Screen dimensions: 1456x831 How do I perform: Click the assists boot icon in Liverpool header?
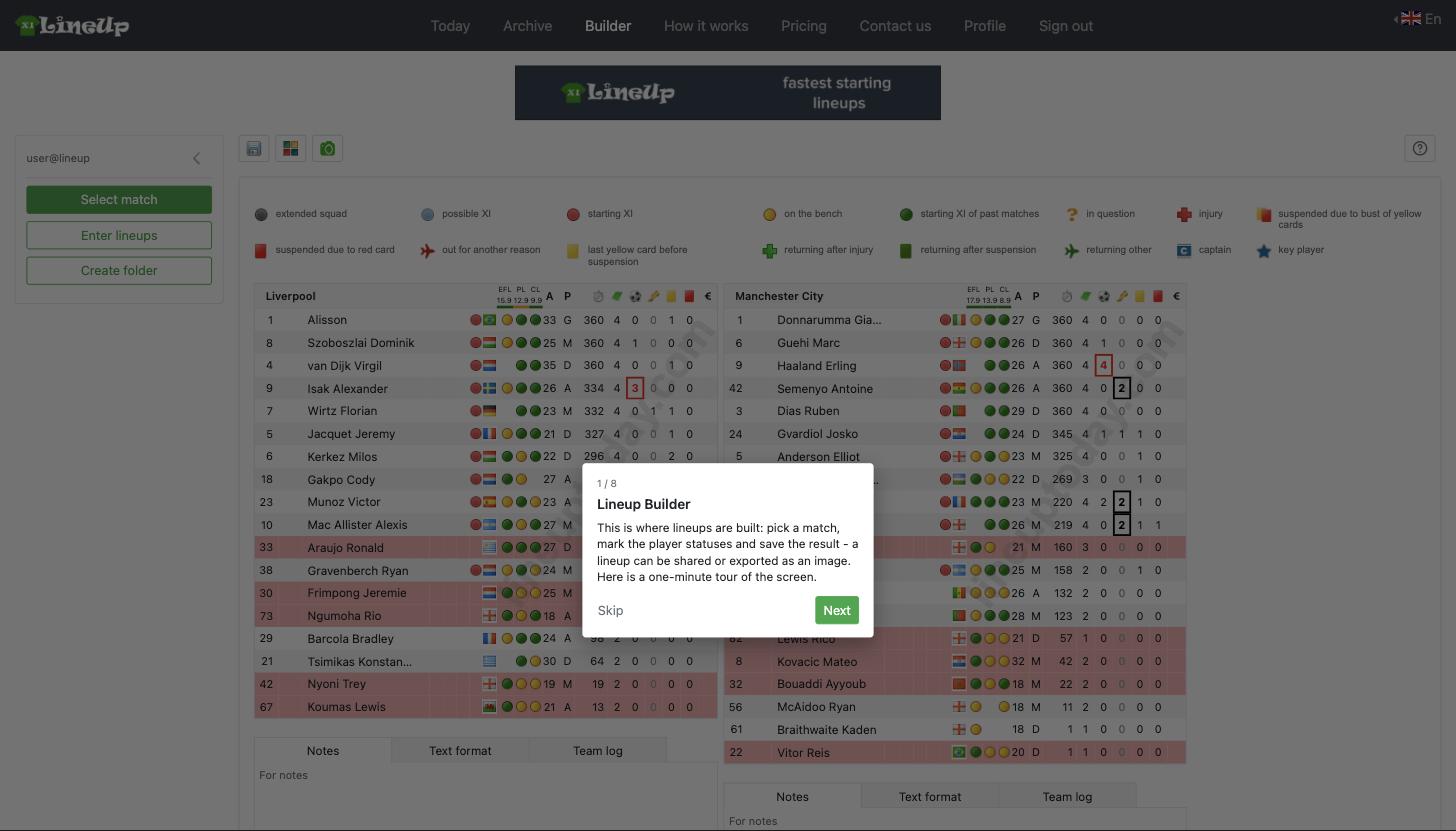point(653,296)
